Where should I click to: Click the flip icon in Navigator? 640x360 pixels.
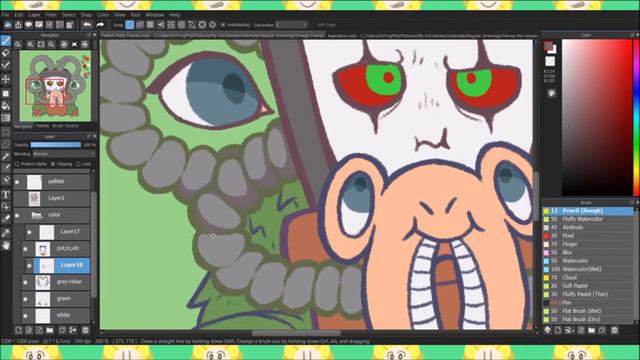[74, 44]
